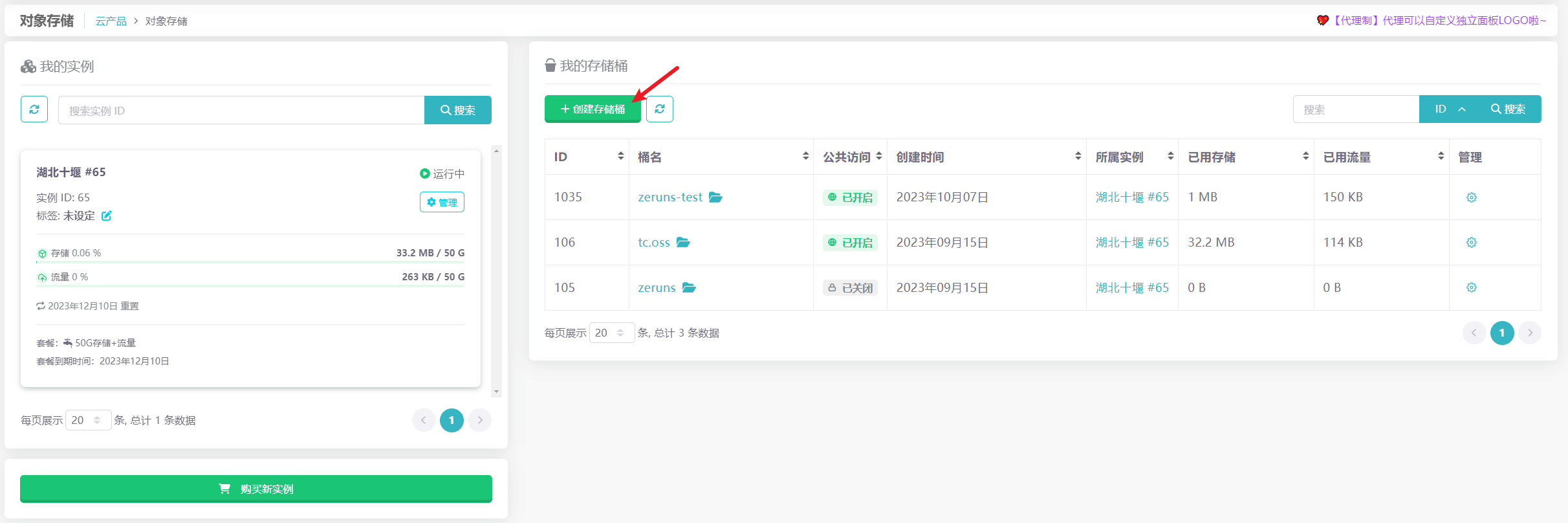The height and width of the screenshot is (523, 1568).
Task: Sort by 已用流量 column arrows
Action: point(1441,156)
